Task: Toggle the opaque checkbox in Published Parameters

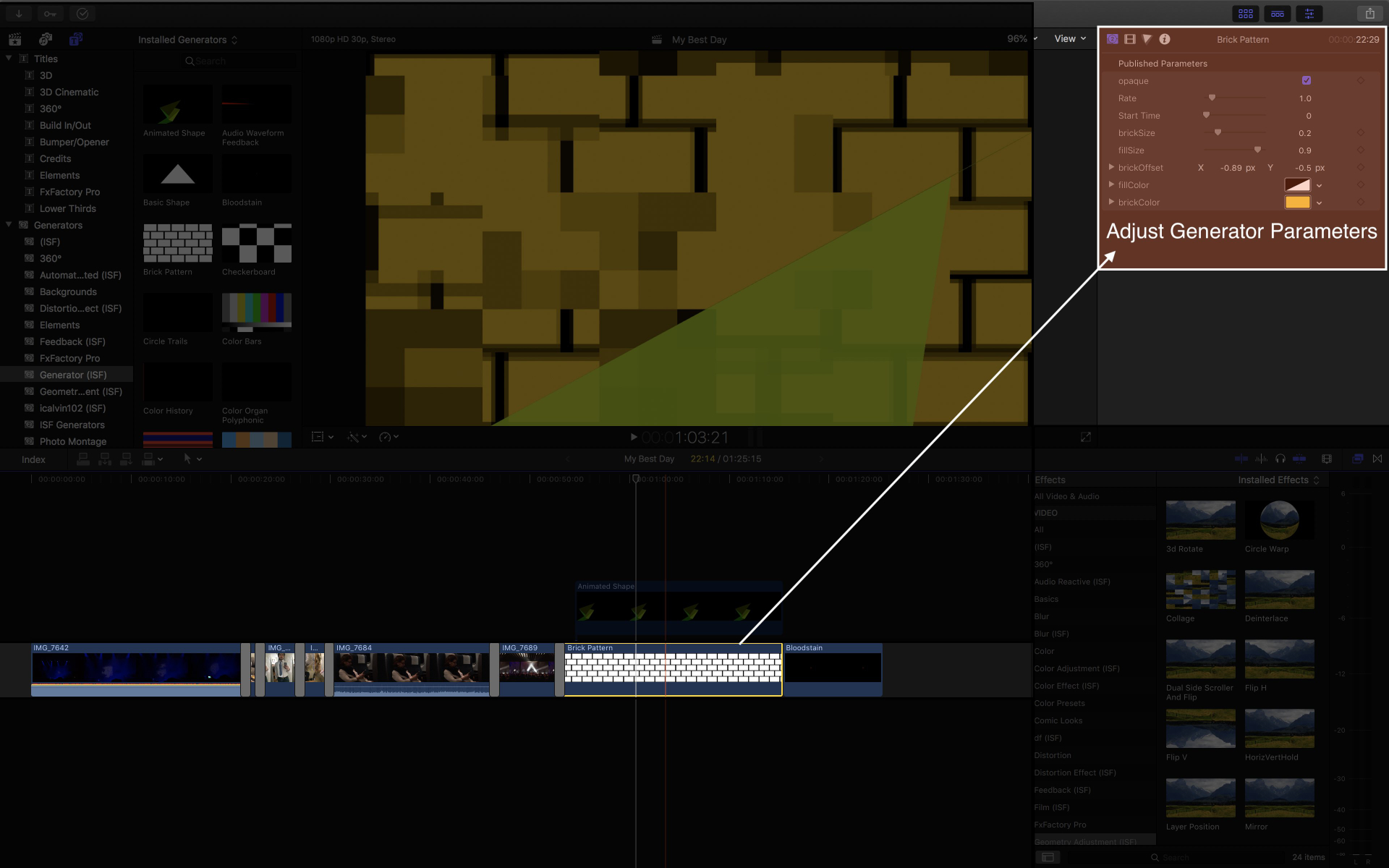Action: 1306,80
